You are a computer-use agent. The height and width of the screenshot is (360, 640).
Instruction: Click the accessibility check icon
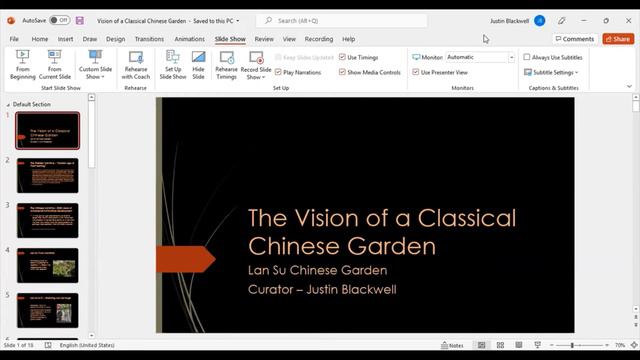click(48, 345)
